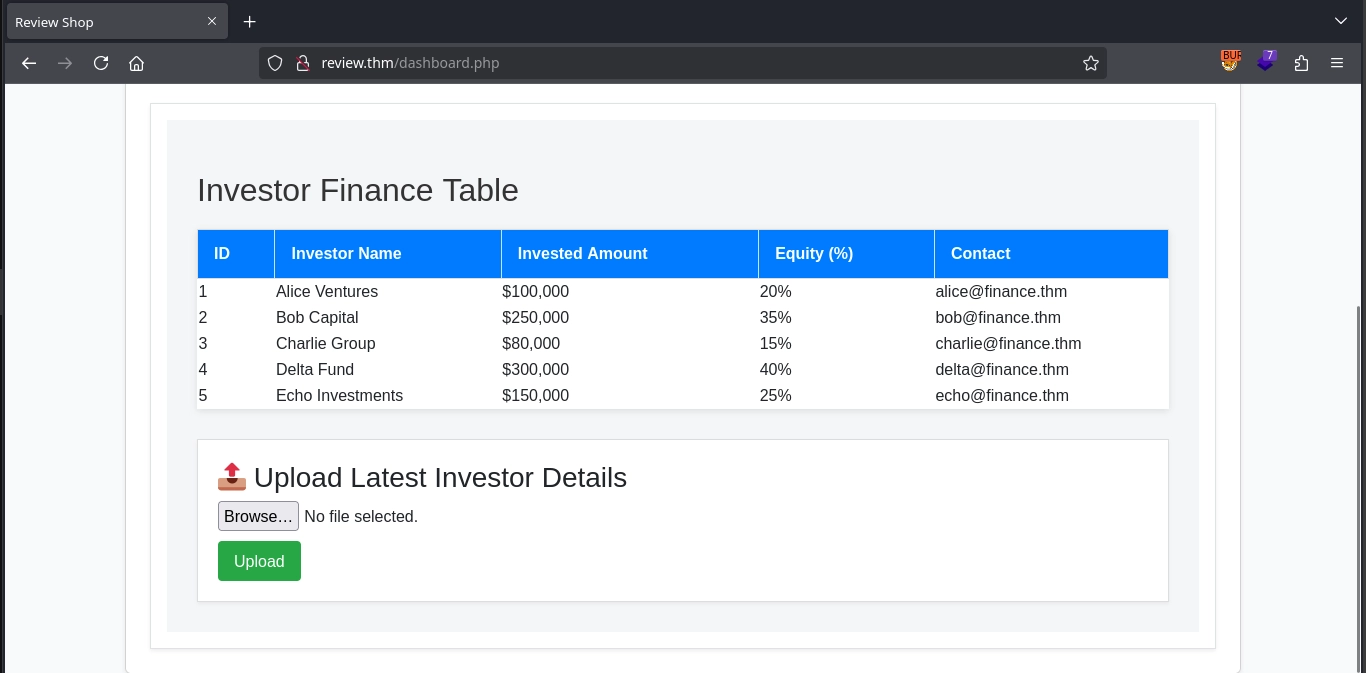Bookmark this page with star icon

[x=1090, y=63]
